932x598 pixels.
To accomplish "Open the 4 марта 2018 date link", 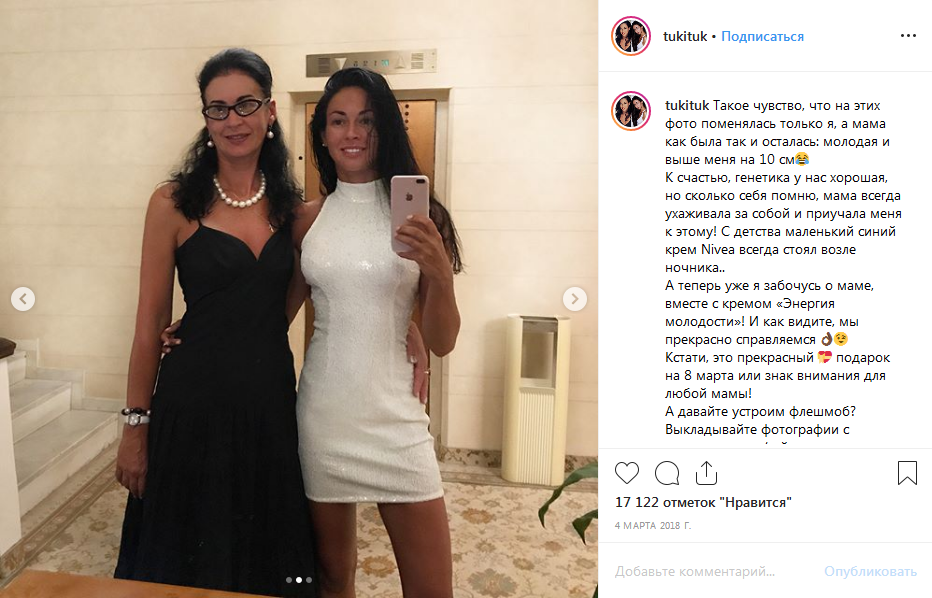I will pyautogui.click(x=653, y=525).
